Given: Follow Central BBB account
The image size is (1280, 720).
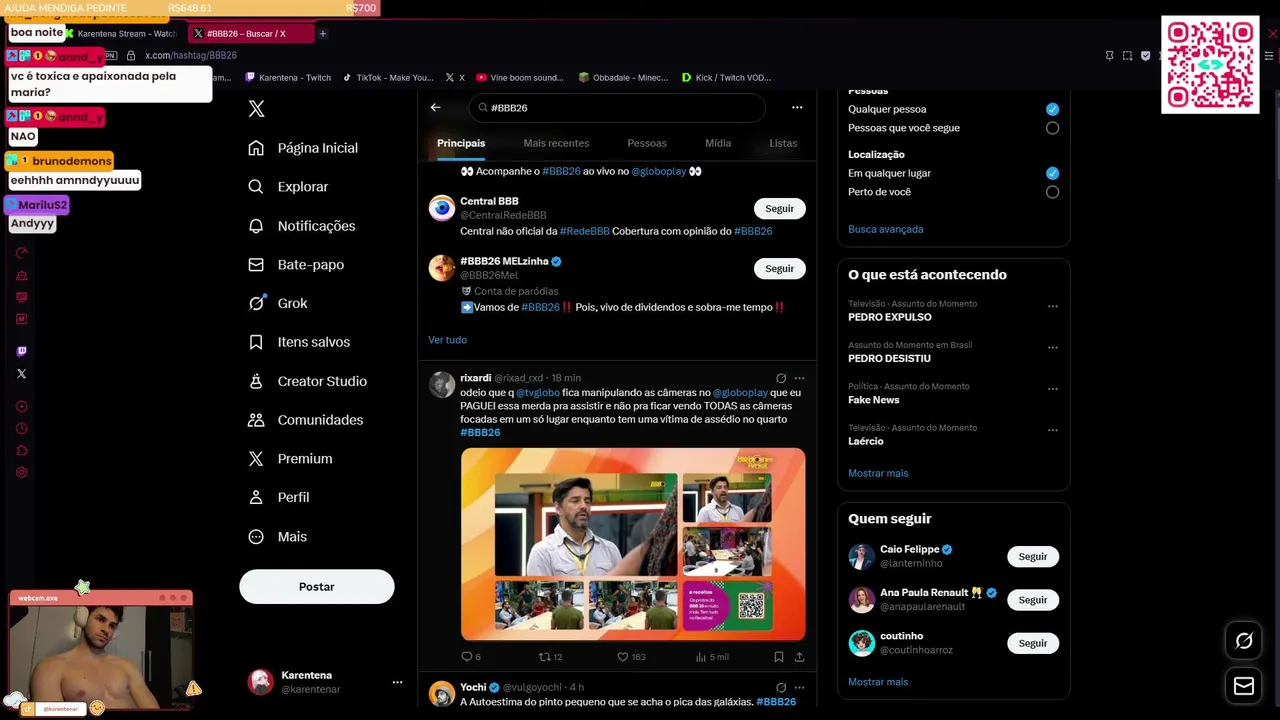Looking at the screenshot, I should [779, 209].
